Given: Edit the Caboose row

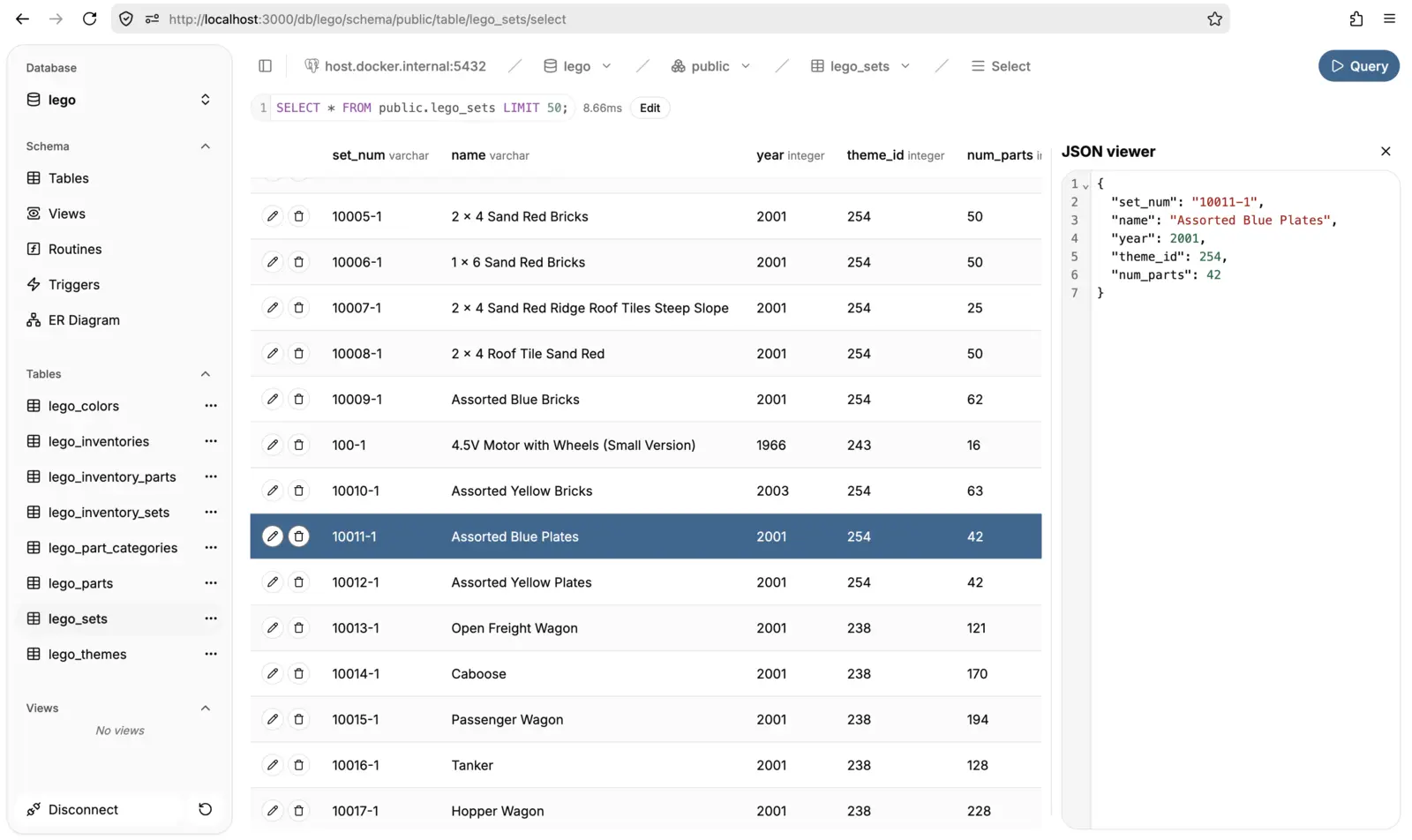Looking at the screenshot, I should (273, 674).
